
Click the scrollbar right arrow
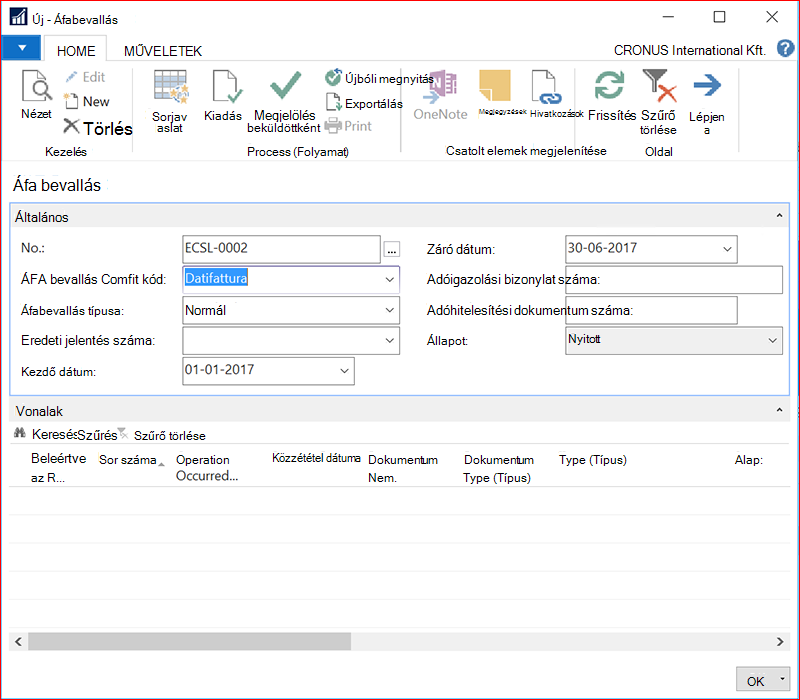point(780,641)
